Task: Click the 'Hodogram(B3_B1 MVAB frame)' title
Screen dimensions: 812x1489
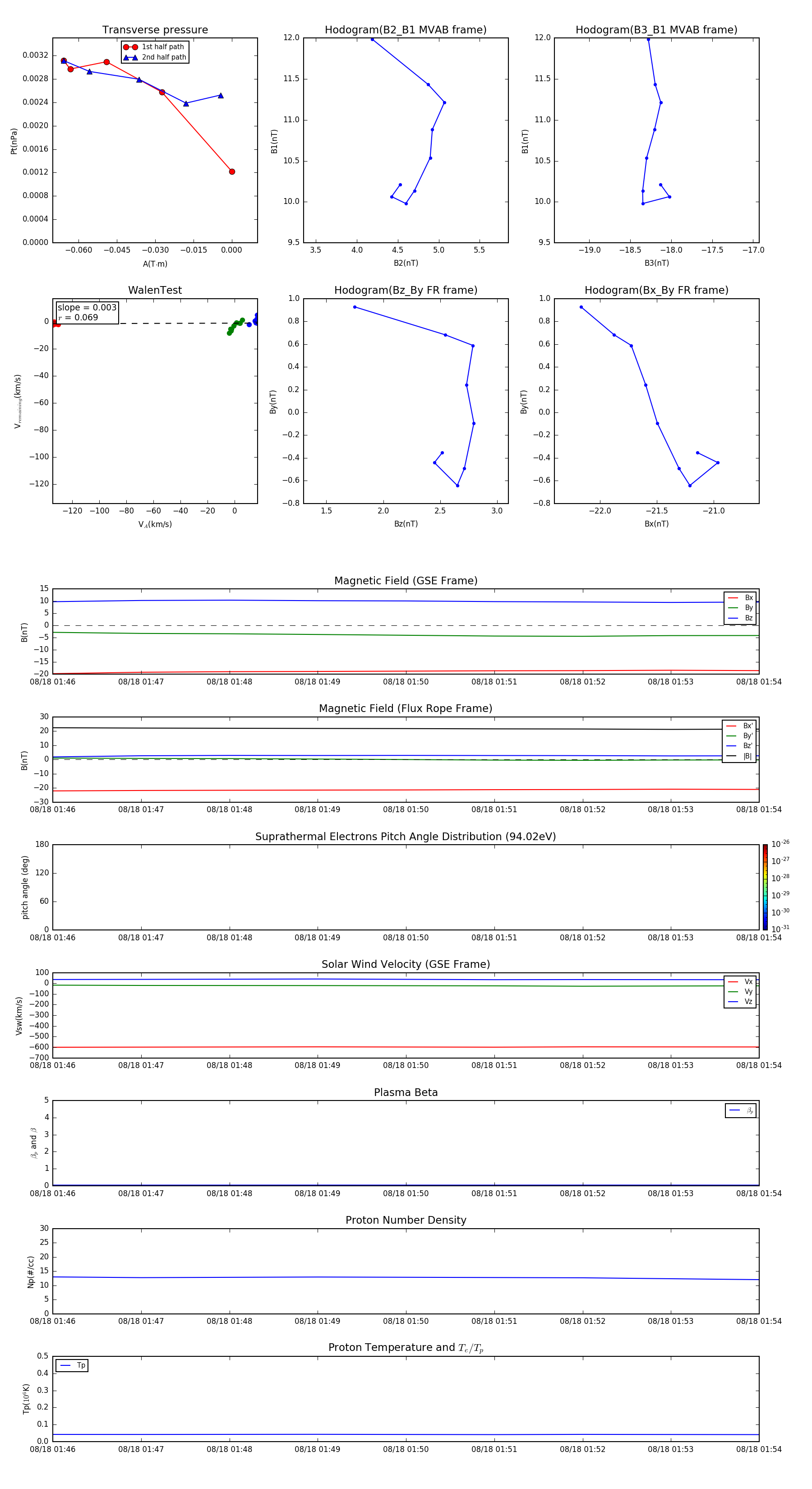Action: [x=656, y=30]
